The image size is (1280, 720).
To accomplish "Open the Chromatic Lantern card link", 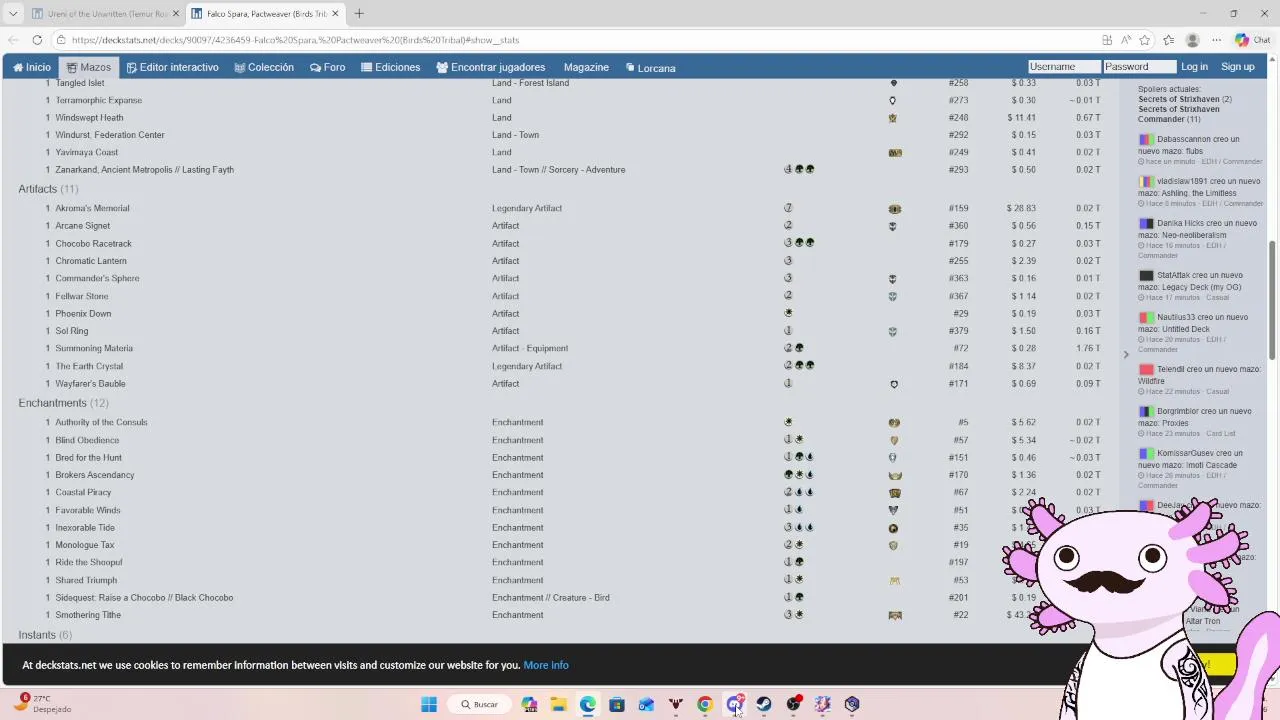I will (91, 261).
